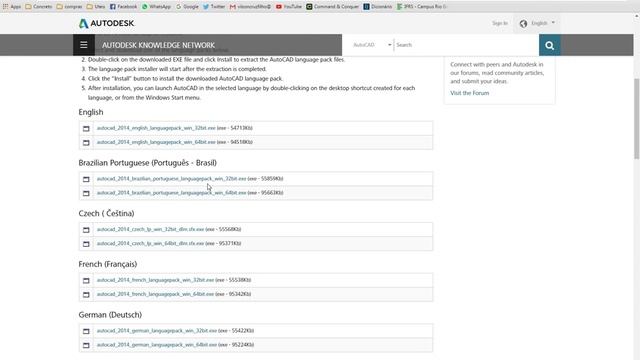Download French languagepack win 32bit exe
The height and width of the screenshot is (360, 640).
point(155,280)
